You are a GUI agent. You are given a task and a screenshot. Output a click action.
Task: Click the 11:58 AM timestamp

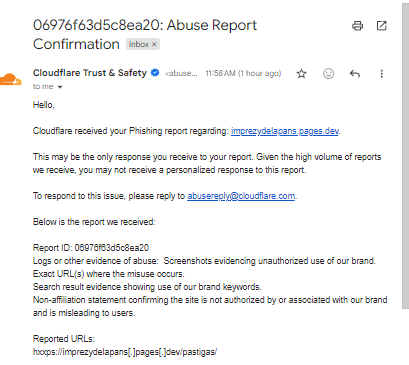click(243, 73)
